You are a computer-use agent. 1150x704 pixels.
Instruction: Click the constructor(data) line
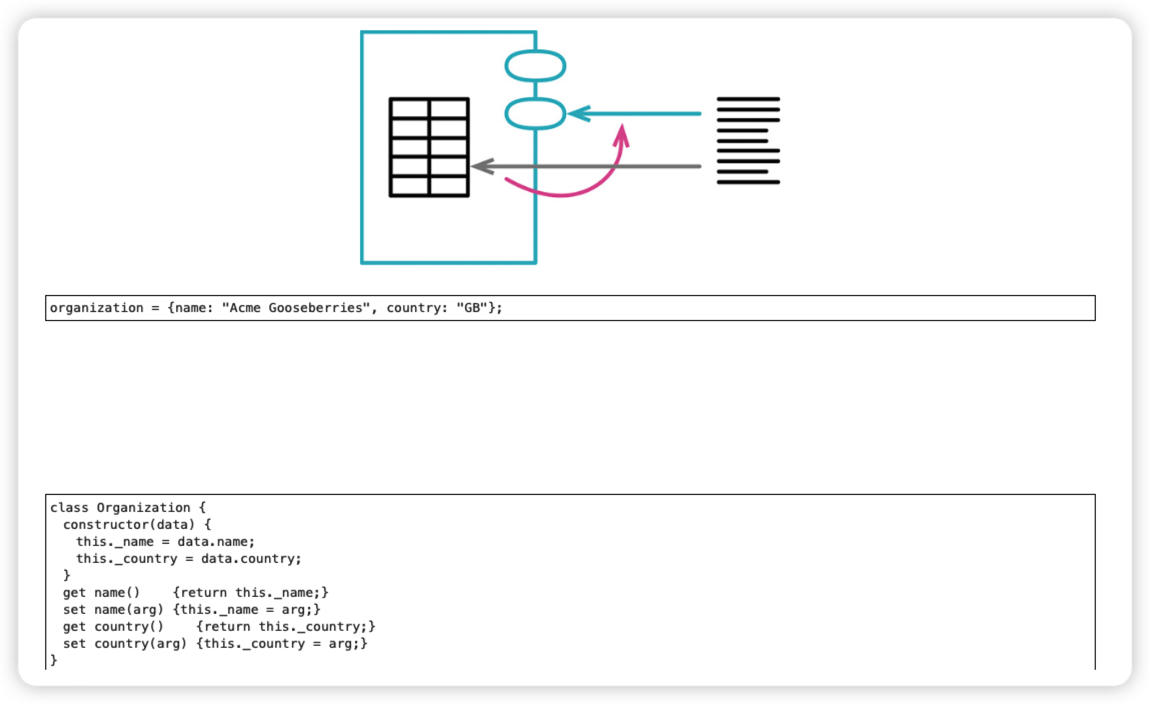coord(136,524)
